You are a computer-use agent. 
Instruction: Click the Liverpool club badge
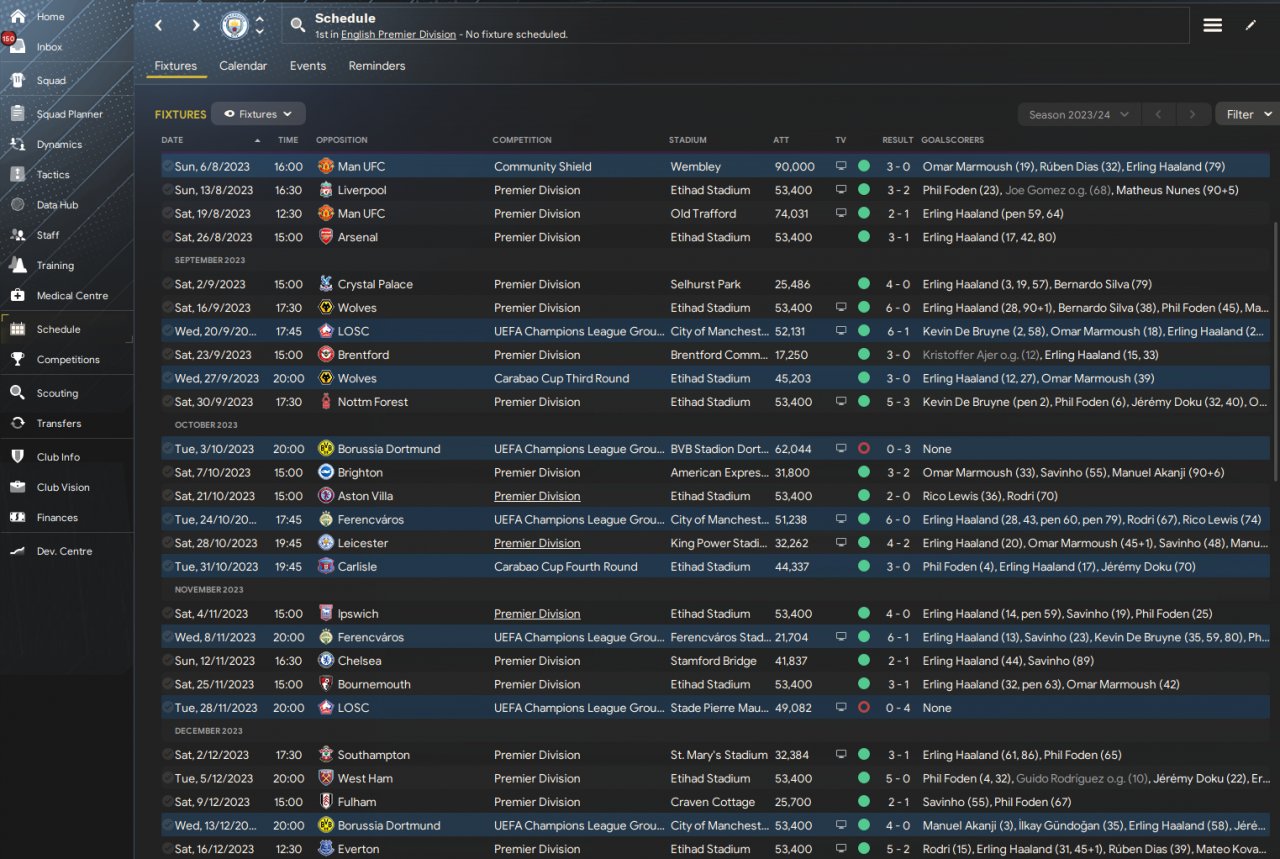(325, 190)
